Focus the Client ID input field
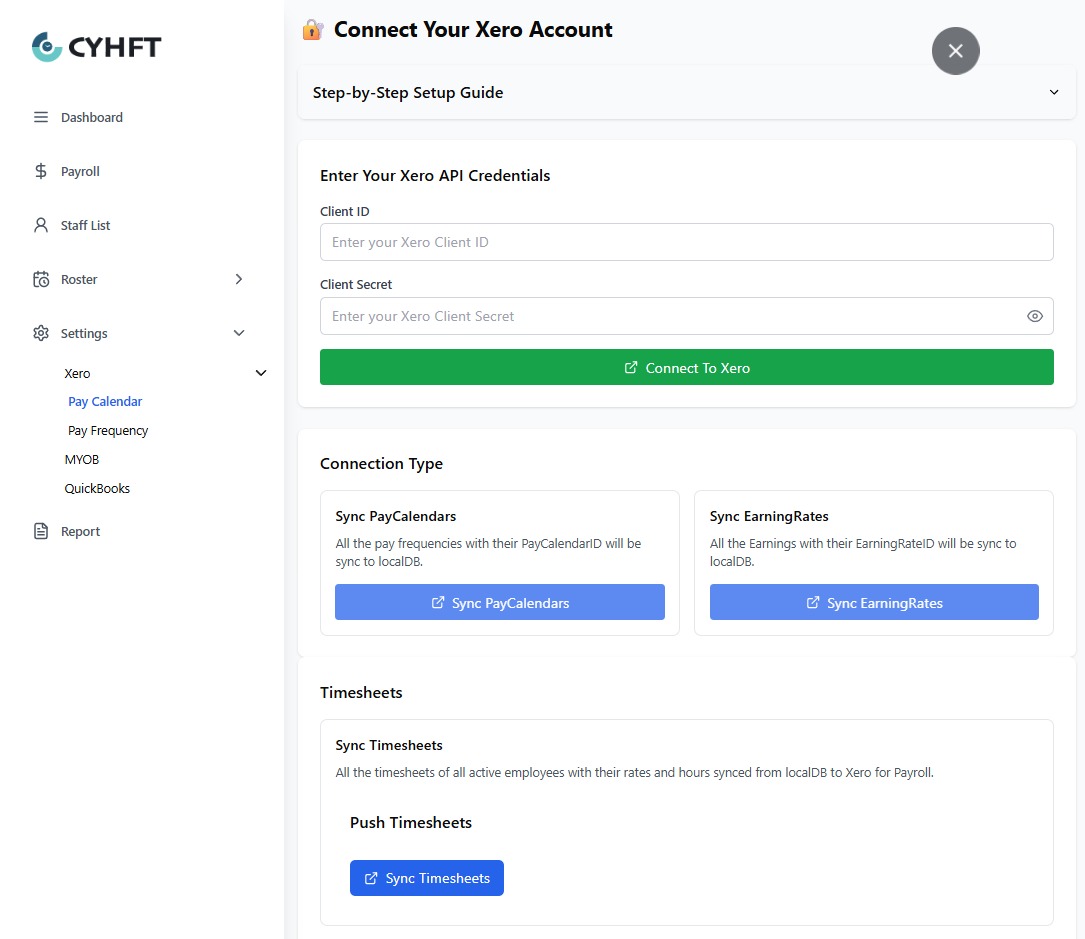The image size is (1085, 939). coord(686,242)
